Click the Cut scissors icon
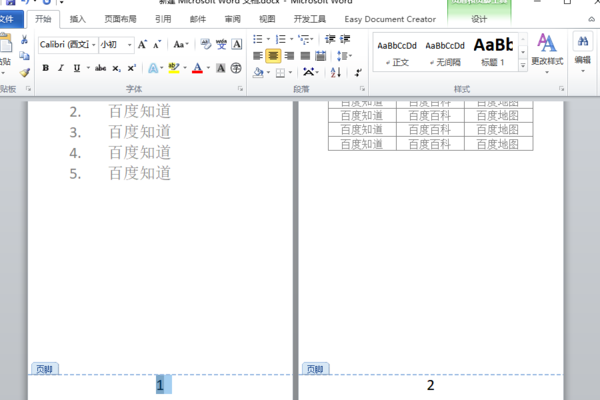 pyautogui.click(x=24, y=39)
